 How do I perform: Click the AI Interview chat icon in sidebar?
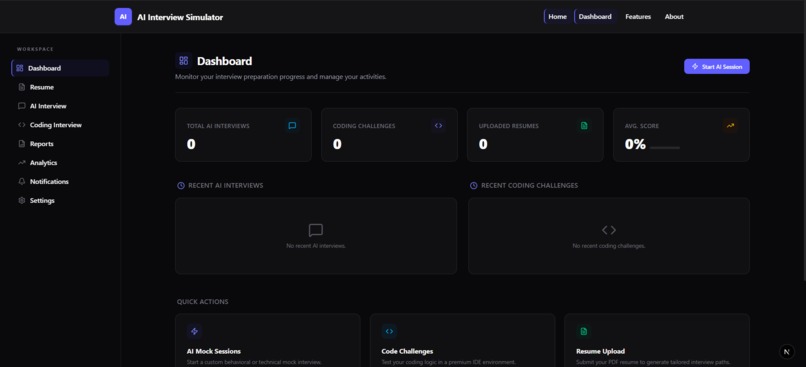[22, 106]
